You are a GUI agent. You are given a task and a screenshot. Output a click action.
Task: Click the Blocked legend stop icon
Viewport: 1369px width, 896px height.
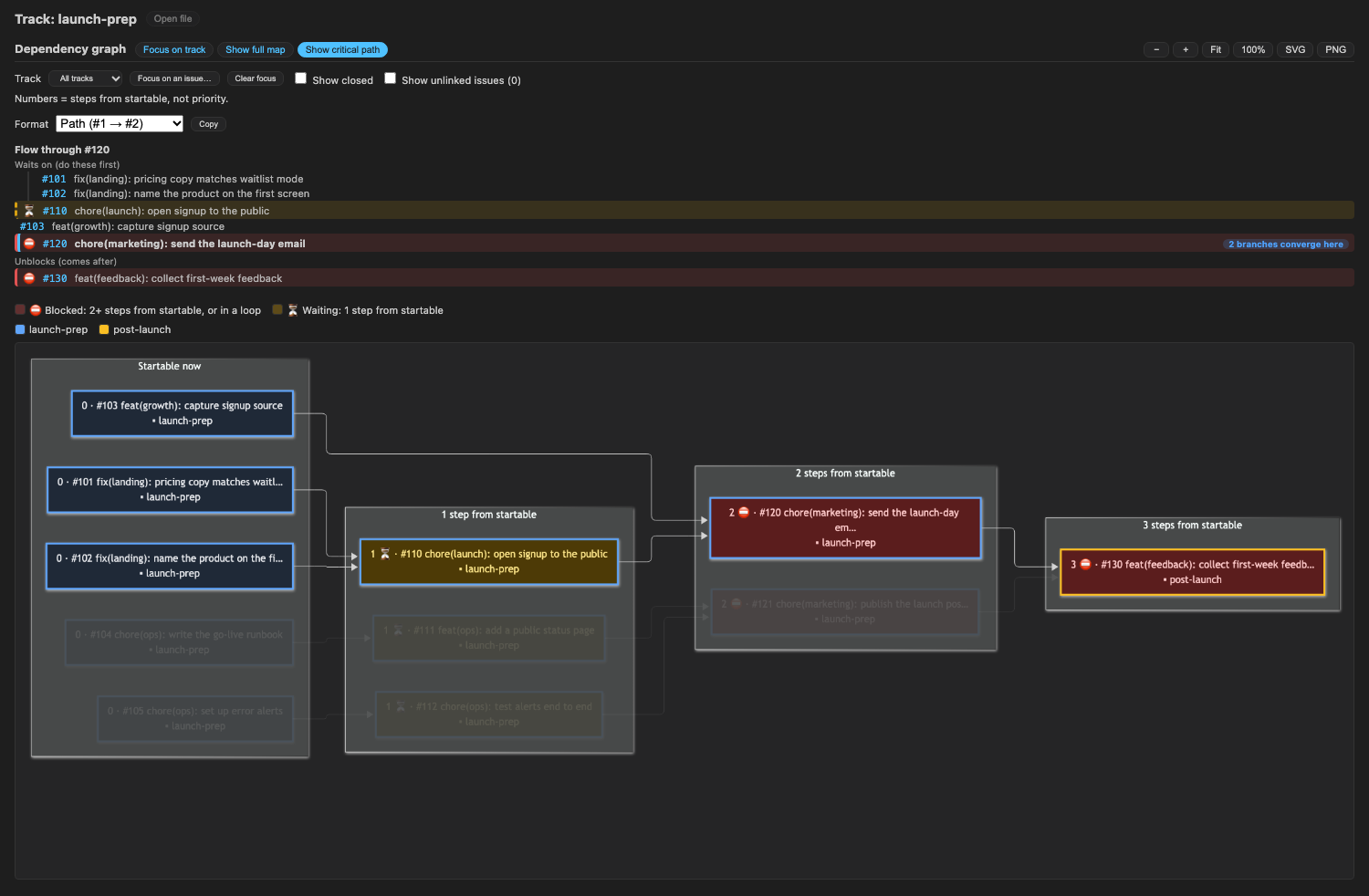(36, 310)
